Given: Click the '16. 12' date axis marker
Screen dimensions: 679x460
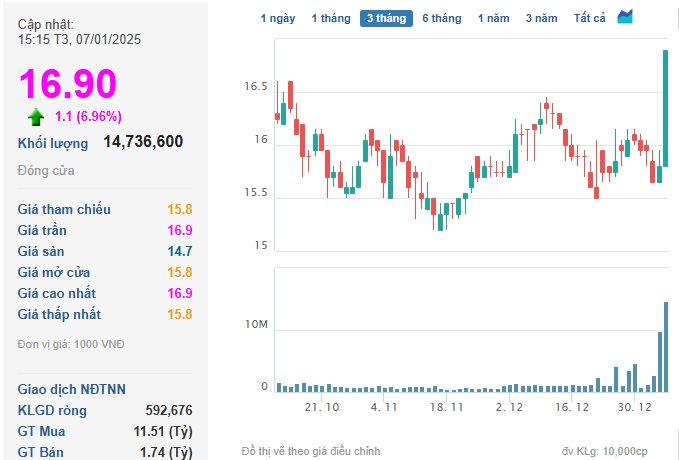Looking at the screenshot, I should 572,407.
